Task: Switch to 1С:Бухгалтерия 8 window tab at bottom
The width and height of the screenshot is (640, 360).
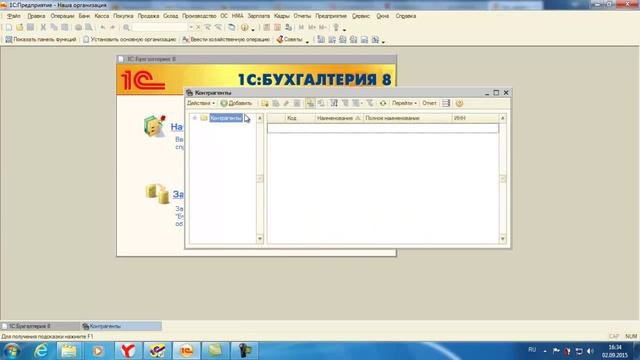Action: [40, 326]
